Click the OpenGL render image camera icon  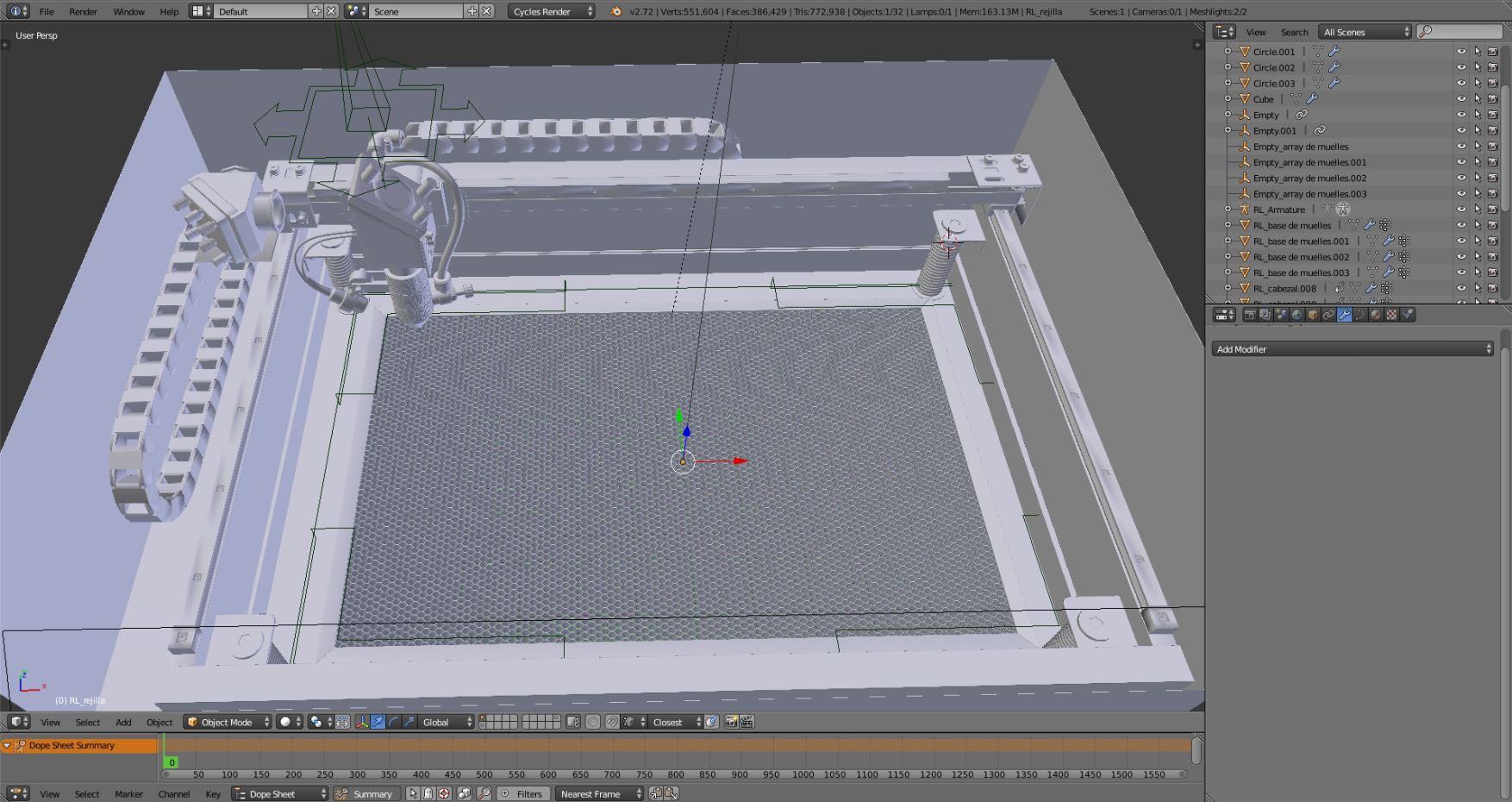(731, 722)
